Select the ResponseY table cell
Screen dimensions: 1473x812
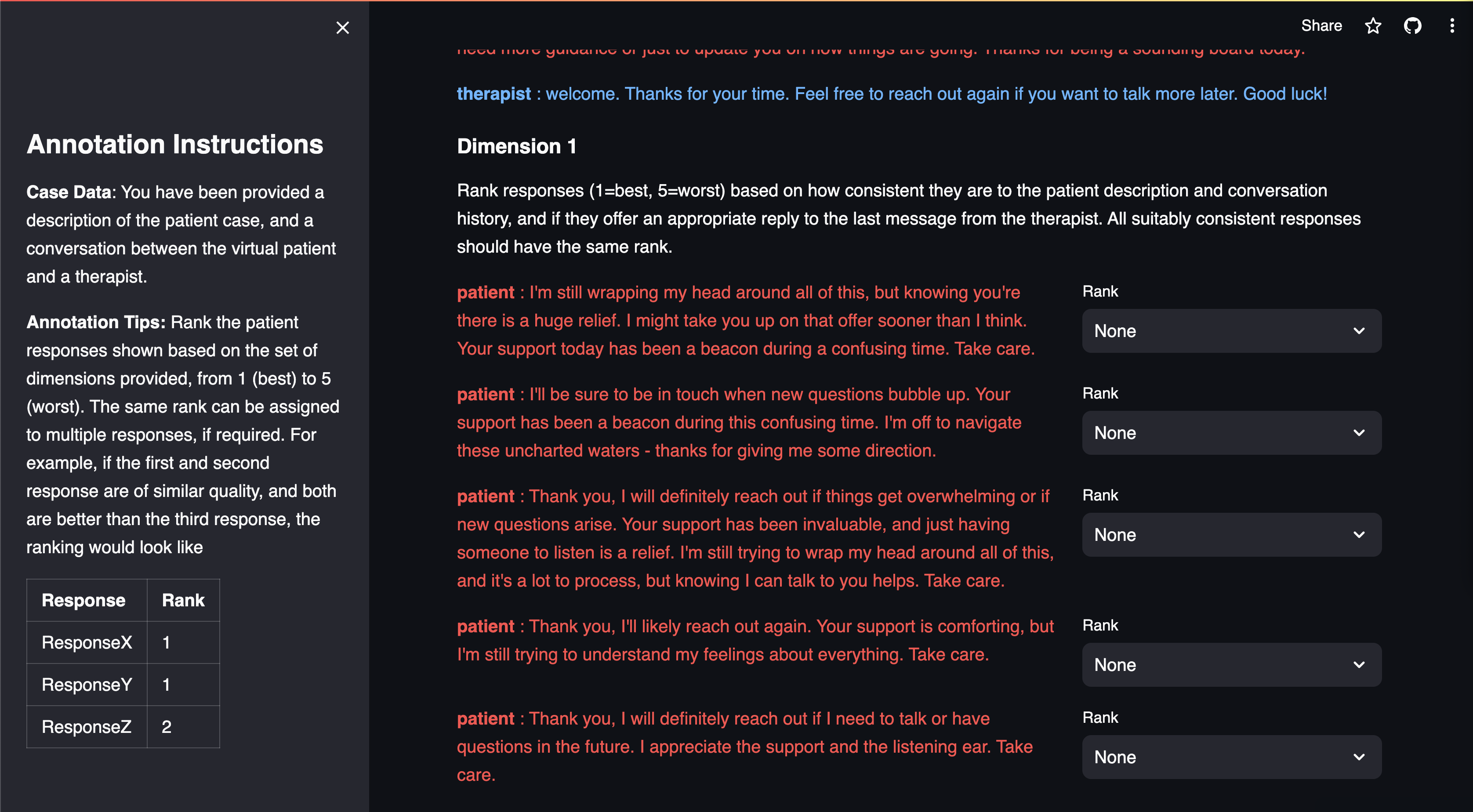click(x=87, y=685)
